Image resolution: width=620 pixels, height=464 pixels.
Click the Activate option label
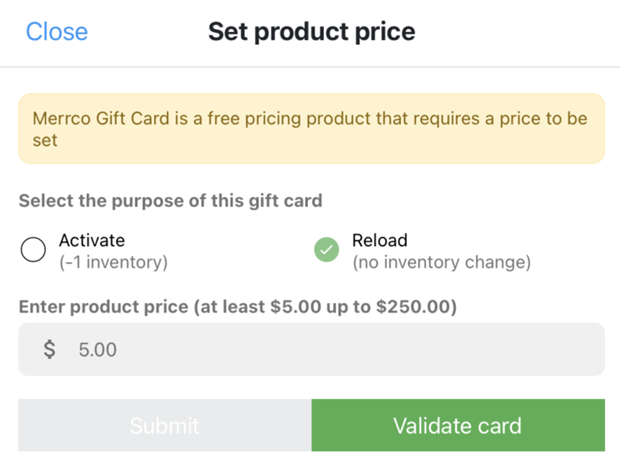pos(92,240)
